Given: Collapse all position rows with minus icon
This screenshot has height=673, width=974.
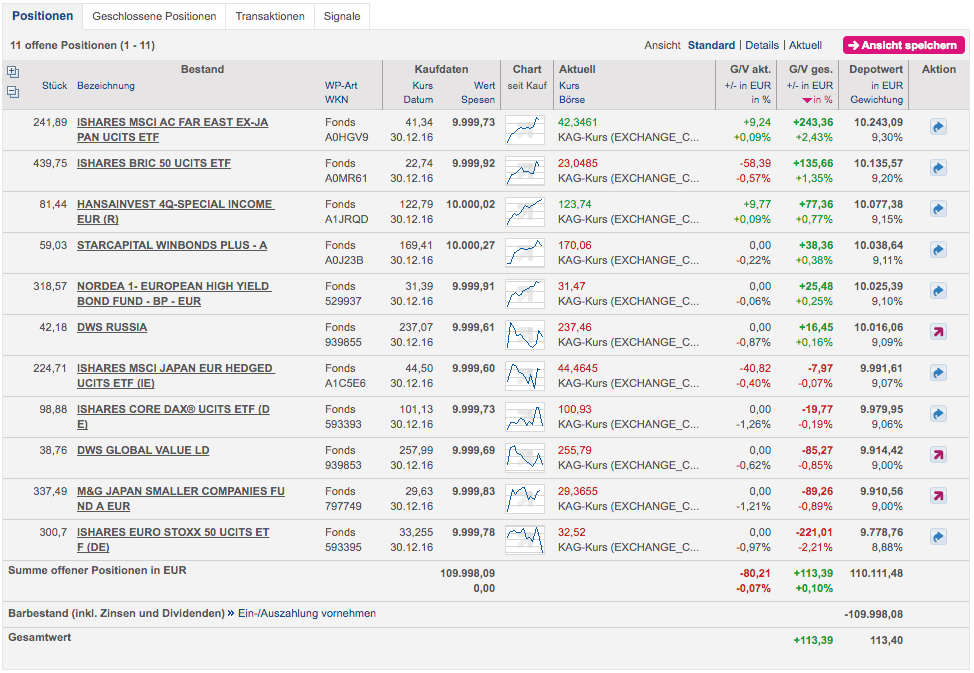Looking at the screenshot, I should coord(13,92).
